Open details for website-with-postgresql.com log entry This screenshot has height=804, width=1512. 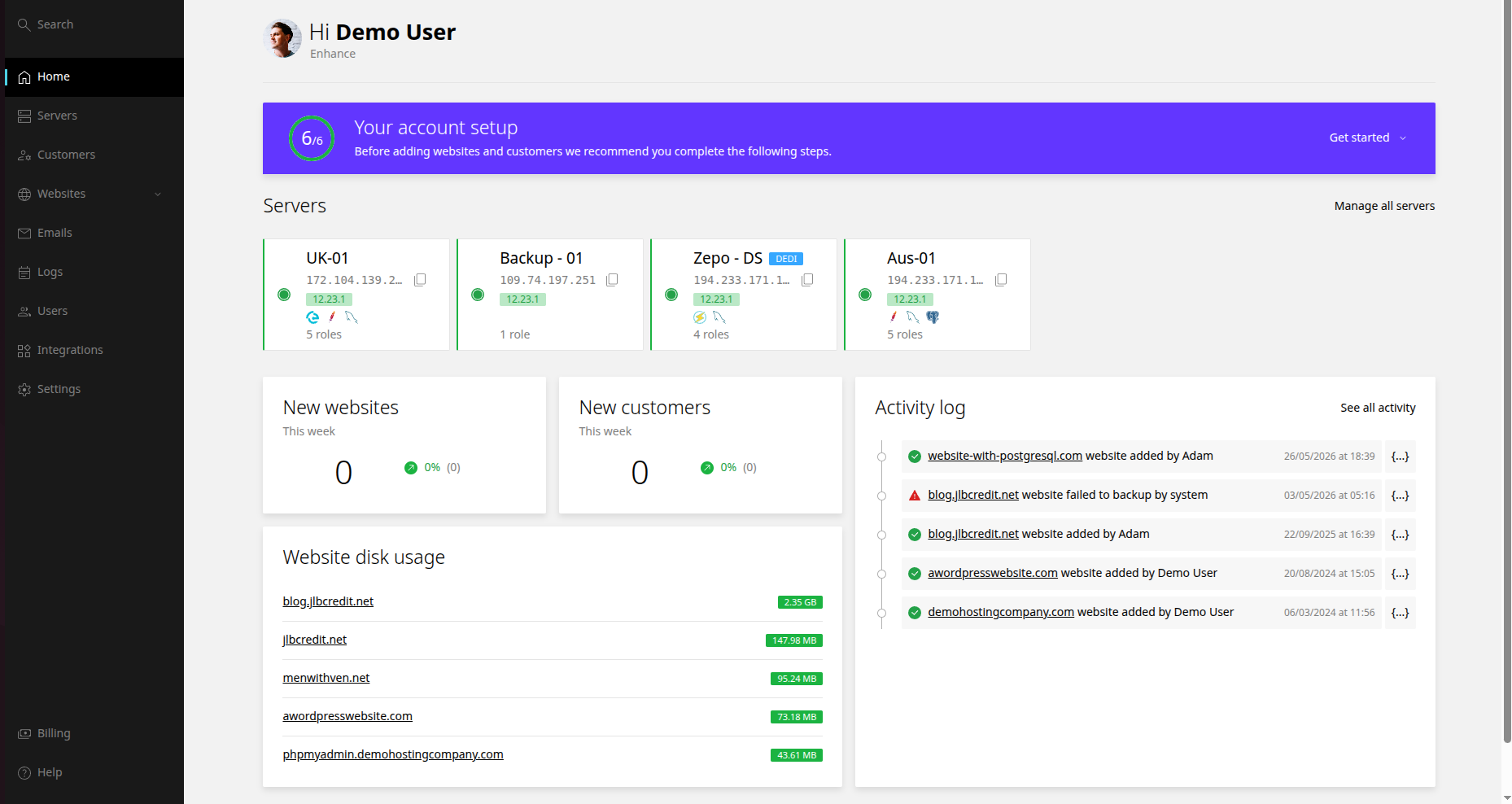[1400, 457]
